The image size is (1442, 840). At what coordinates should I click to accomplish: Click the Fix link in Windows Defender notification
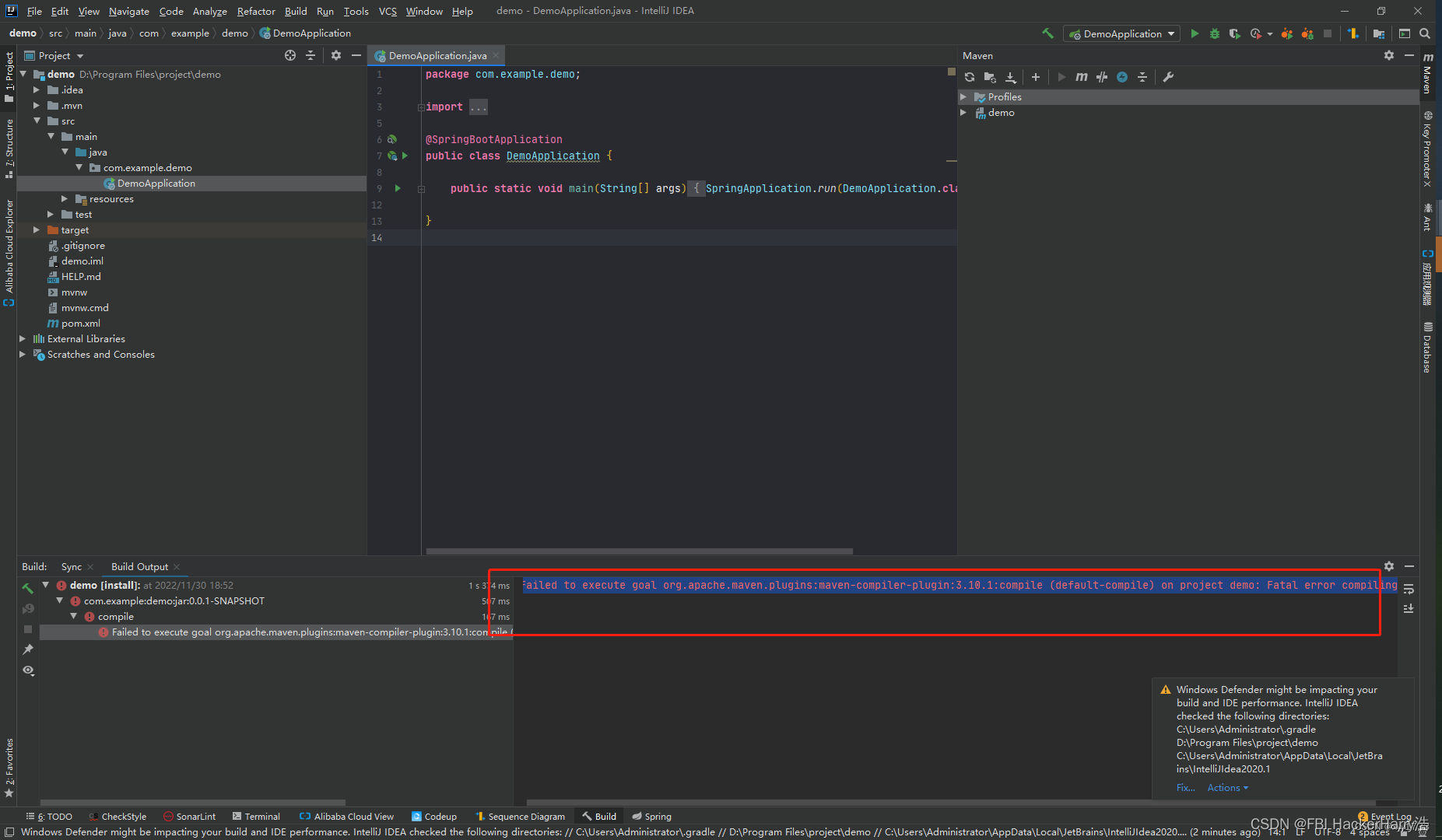[1185, 787]
